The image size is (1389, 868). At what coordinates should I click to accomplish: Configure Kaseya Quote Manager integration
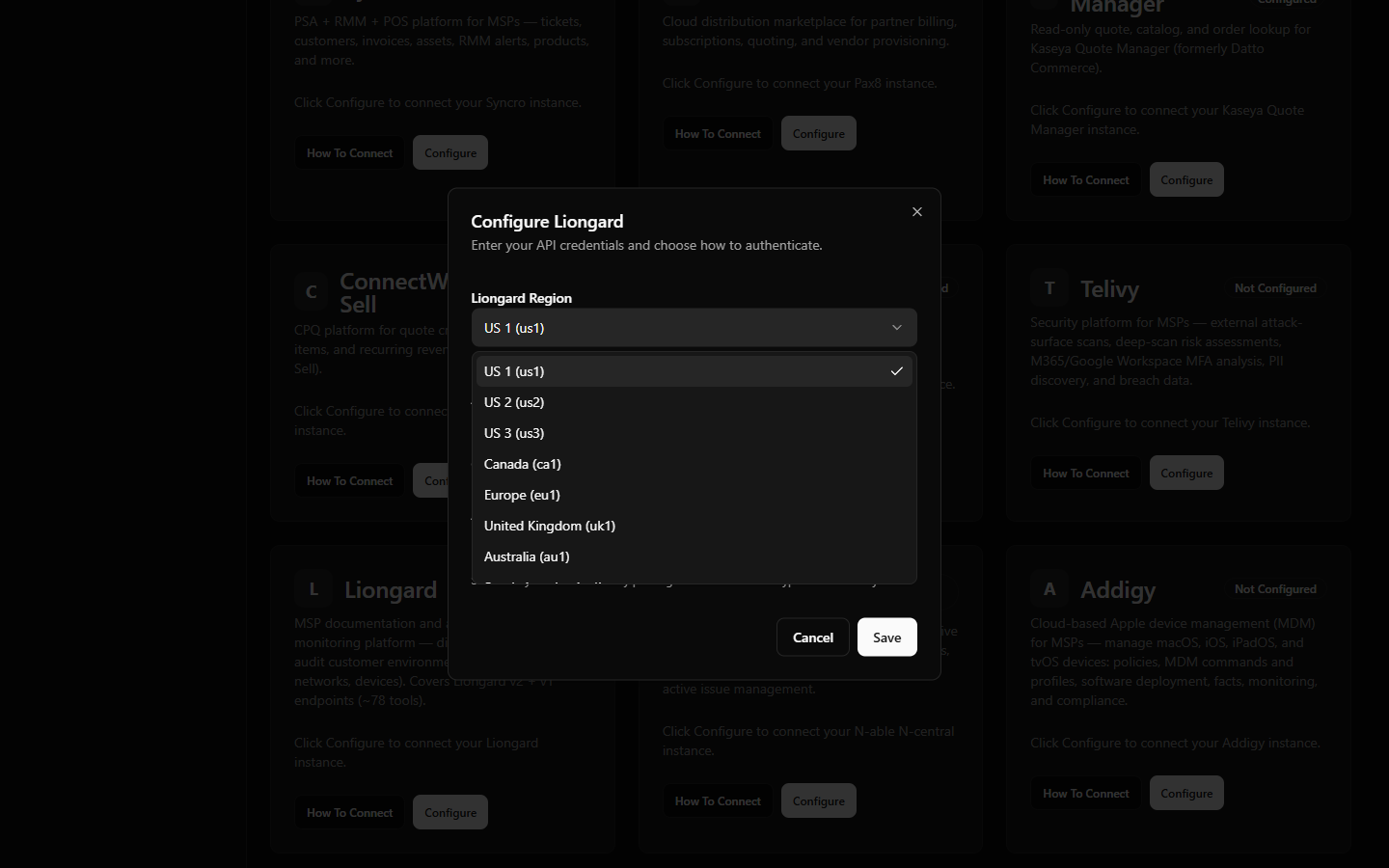[x=1186, y=179]
